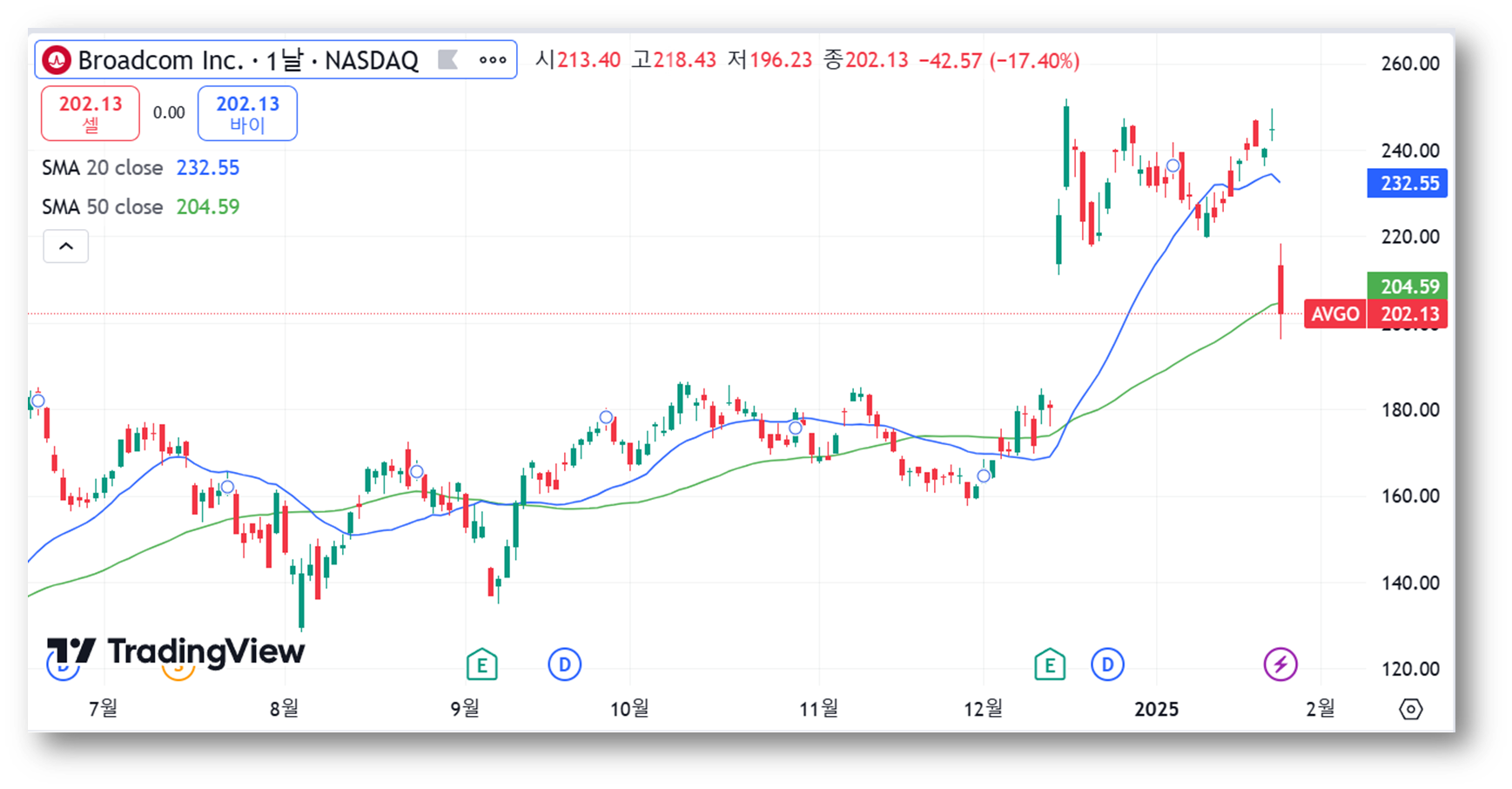Click the 180.00 price scale label
Viewport: 1512px width, 789px height.
(x=1410, y=409)
